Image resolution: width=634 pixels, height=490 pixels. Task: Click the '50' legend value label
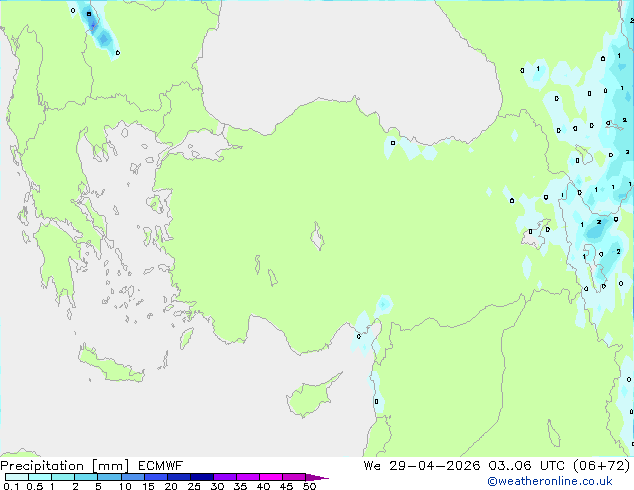[309, 486]
